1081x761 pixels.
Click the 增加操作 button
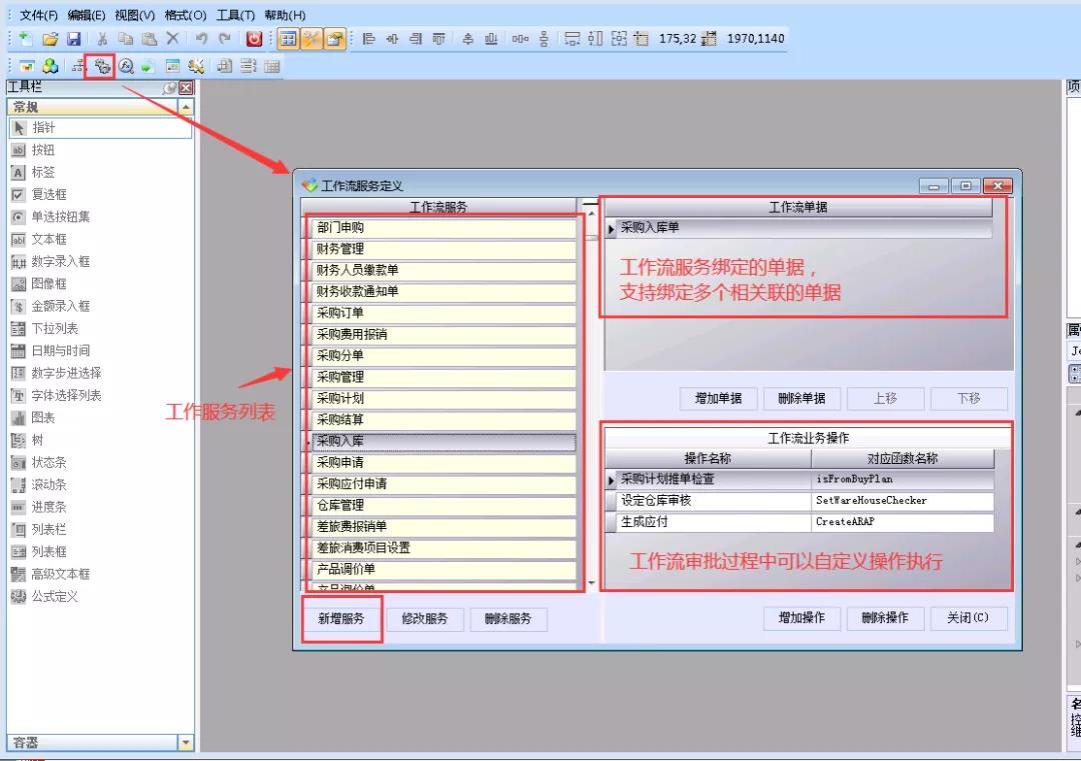click(802, 618)
